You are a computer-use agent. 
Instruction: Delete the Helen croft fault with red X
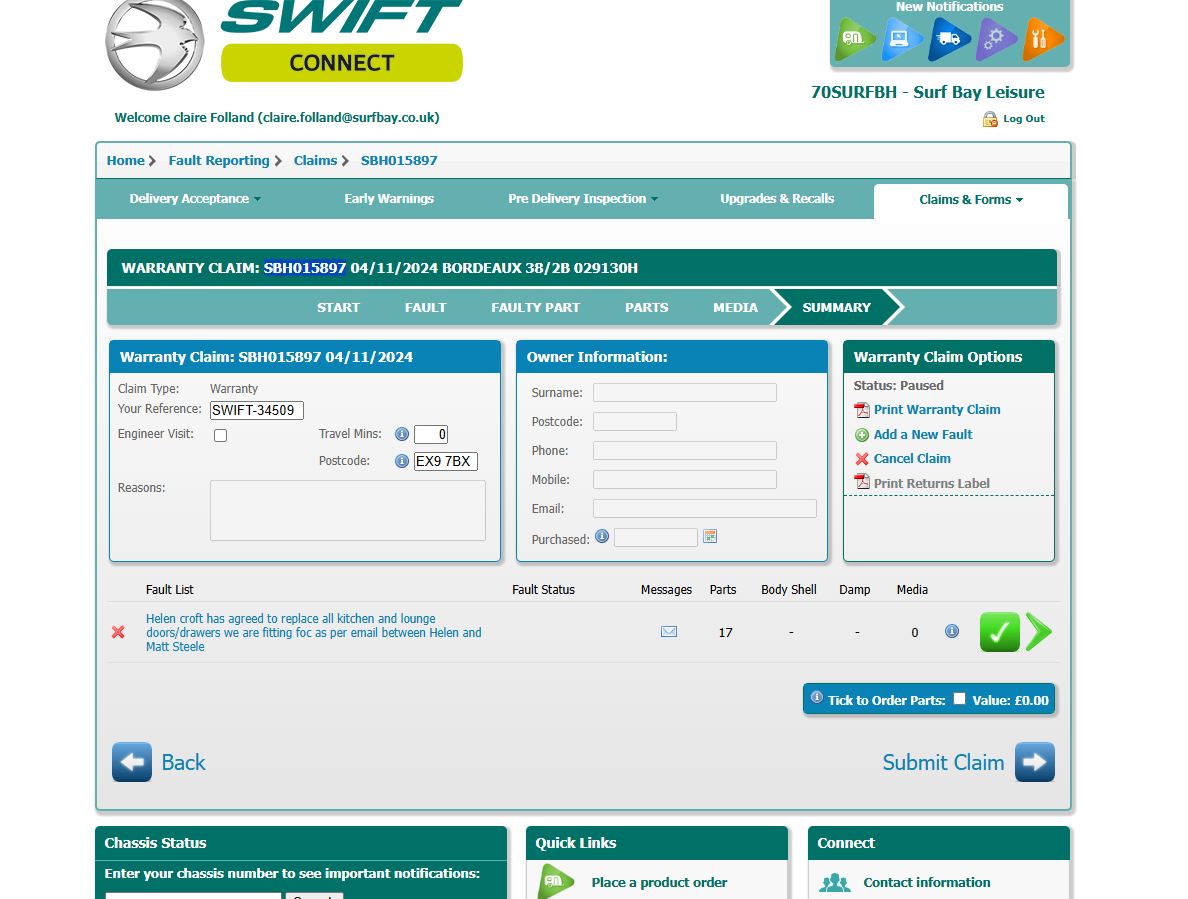[x=118, y=632]
